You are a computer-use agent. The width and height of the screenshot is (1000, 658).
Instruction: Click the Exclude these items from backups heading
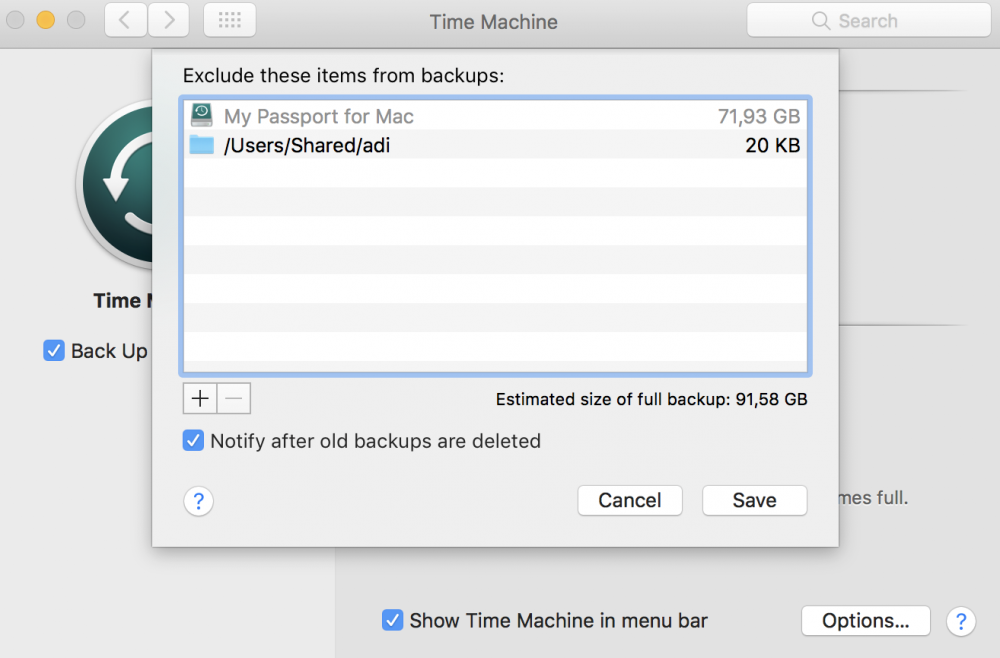point(343,76)
